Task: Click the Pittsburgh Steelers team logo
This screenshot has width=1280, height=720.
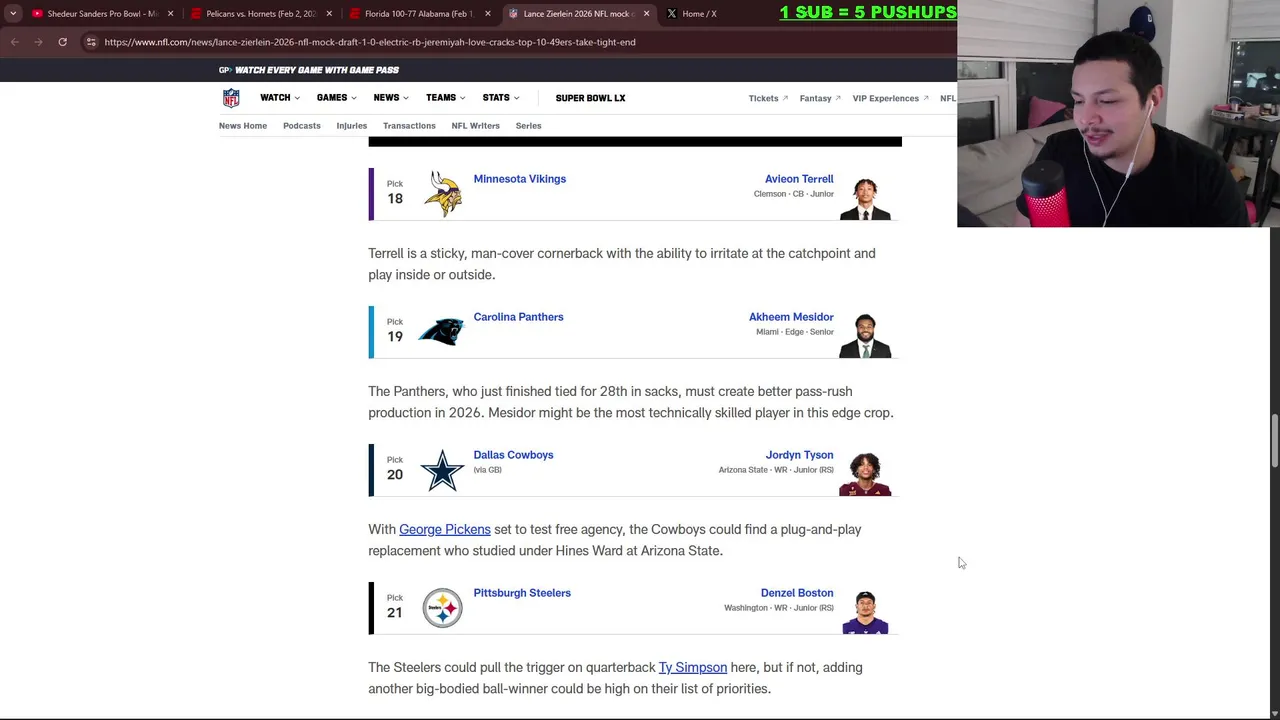Action: 442,608
